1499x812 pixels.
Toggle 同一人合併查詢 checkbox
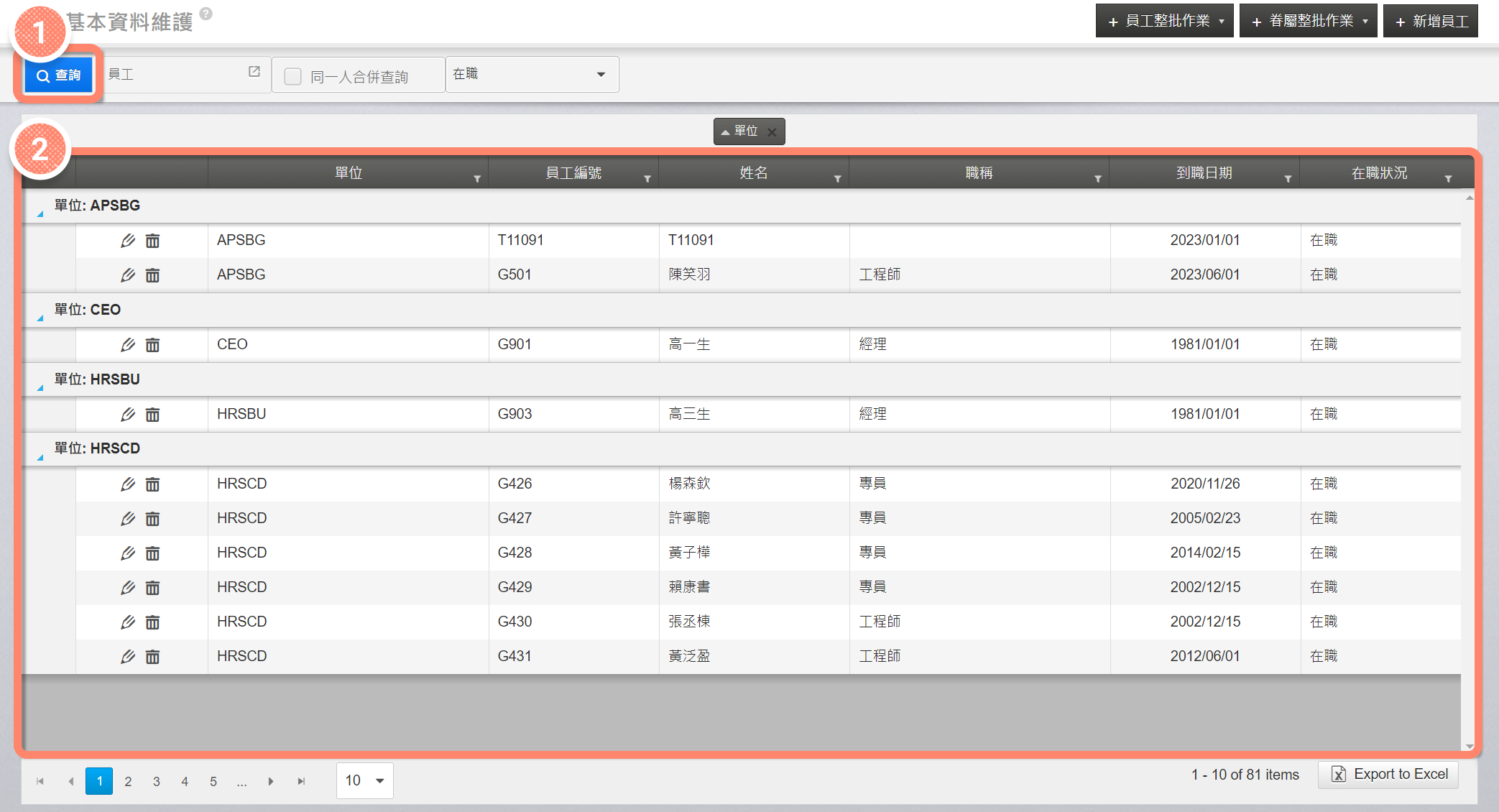click(292, 76)
